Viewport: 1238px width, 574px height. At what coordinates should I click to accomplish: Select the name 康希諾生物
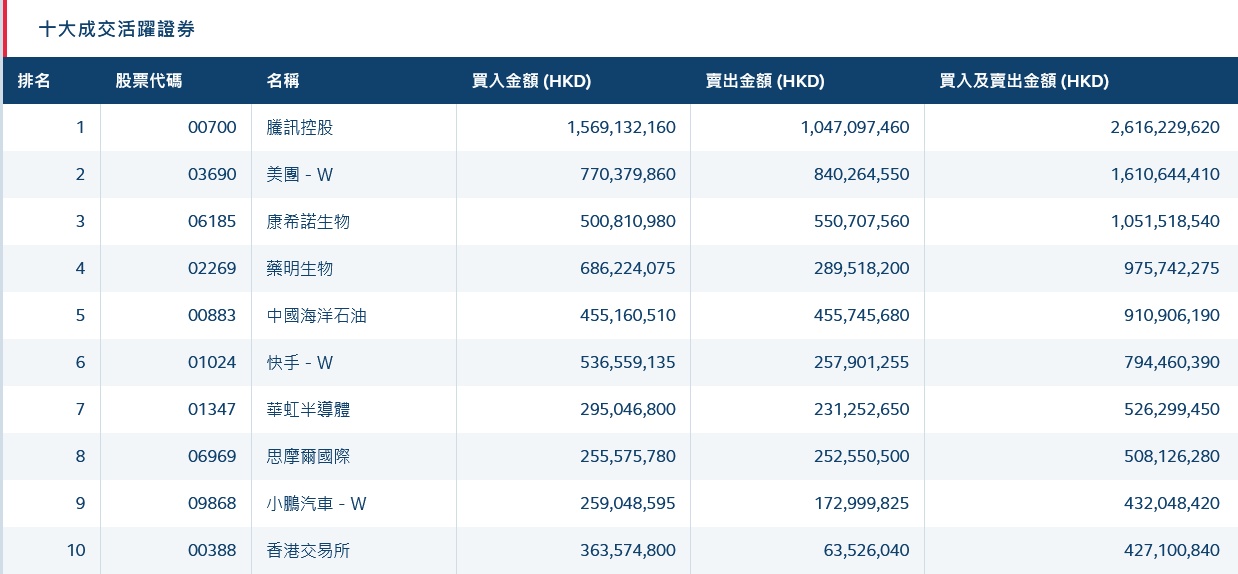[308, 221]
